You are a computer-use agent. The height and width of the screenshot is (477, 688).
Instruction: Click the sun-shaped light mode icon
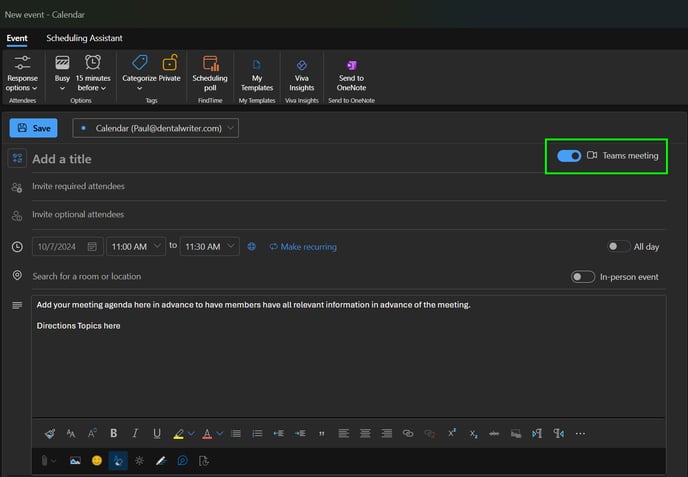pos(140,461)
